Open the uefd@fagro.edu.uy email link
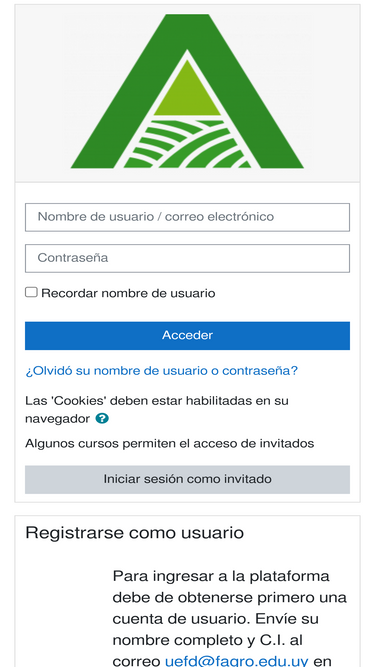Viewport: 375px width, 667px height. (x=236, y=661)
